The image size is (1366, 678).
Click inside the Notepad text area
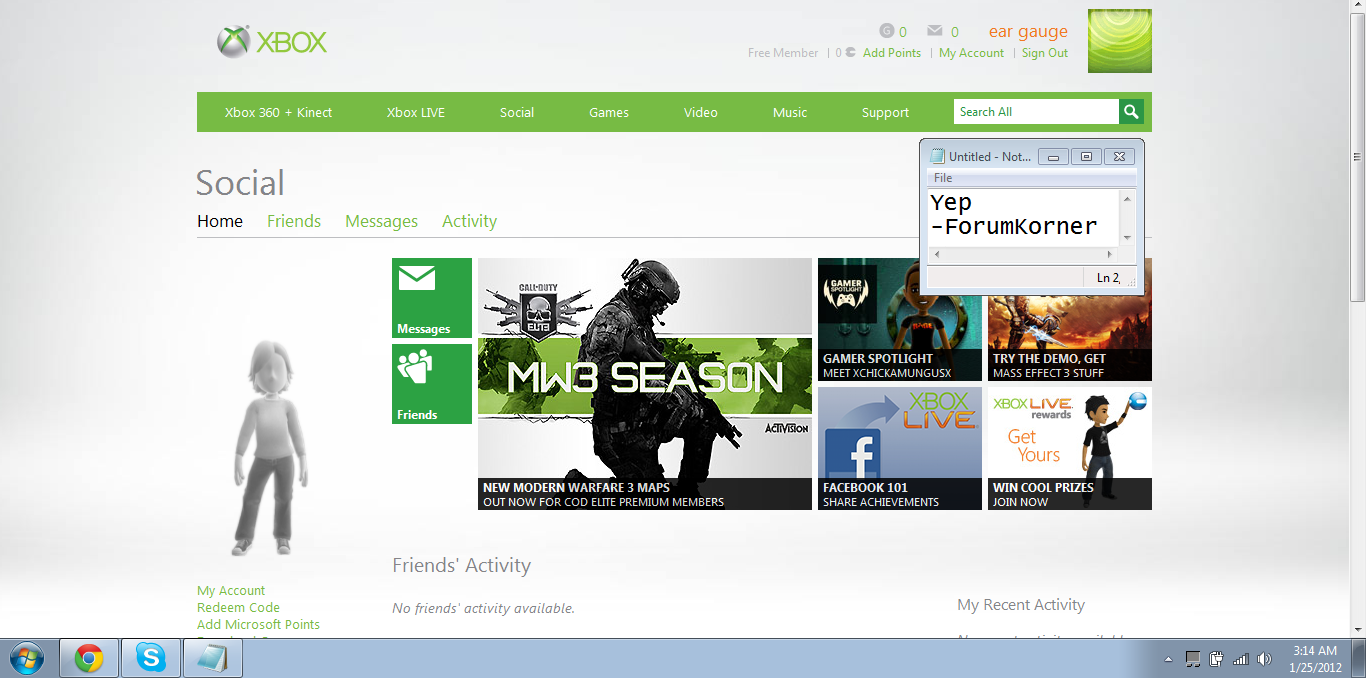click(1023, 216)
